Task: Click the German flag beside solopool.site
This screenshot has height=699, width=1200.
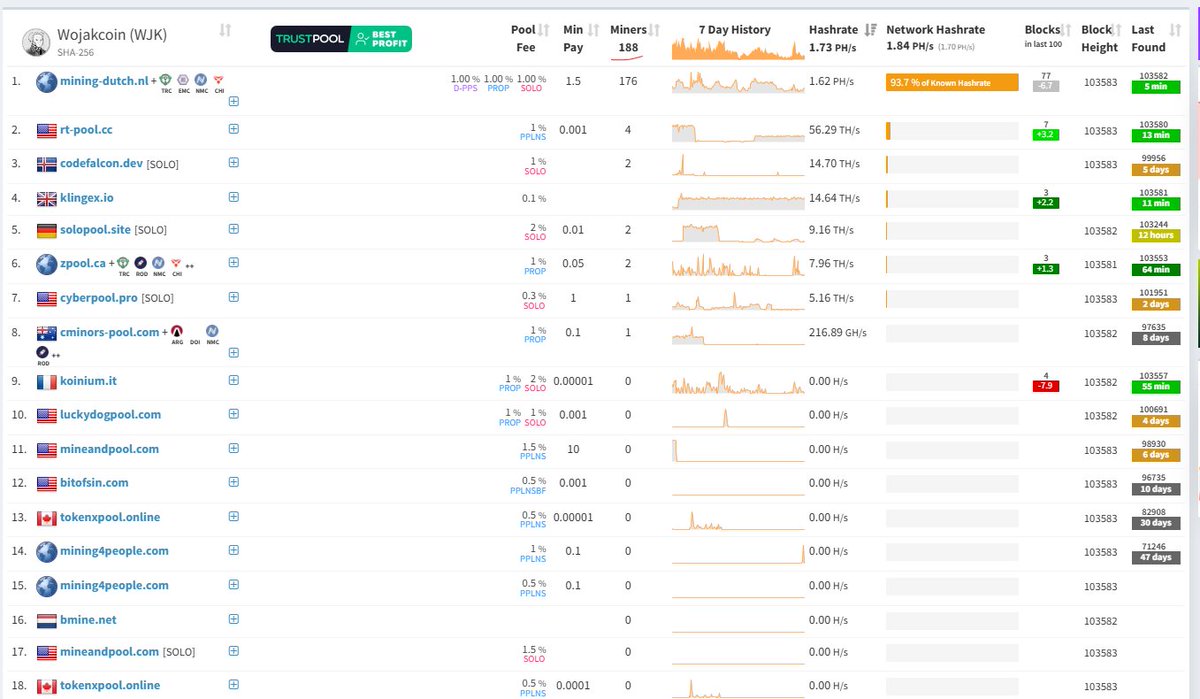Action: point(46,230)
